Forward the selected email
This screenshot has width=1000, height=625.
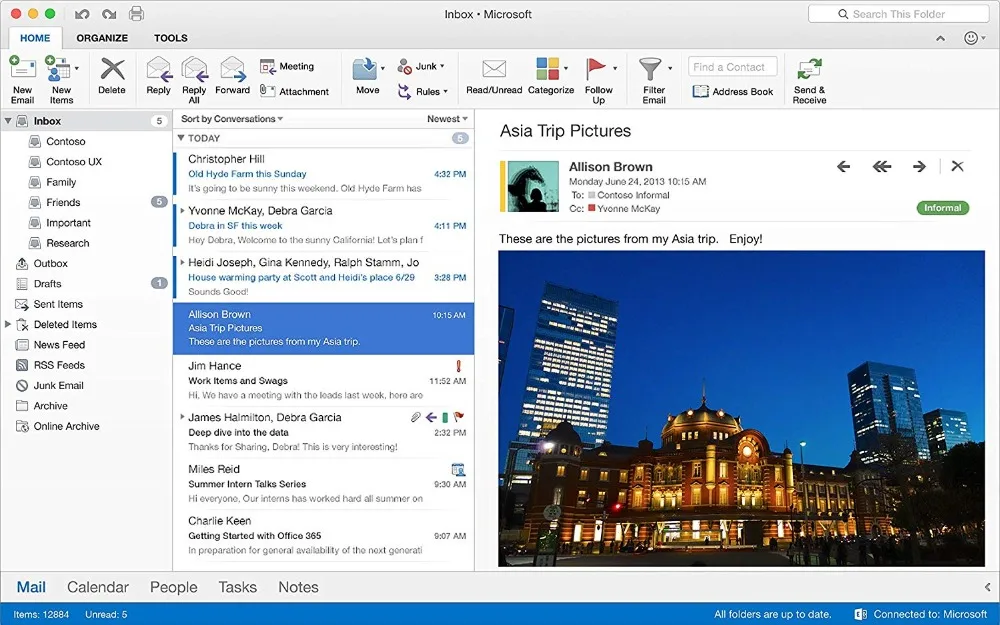click(232, 71)
